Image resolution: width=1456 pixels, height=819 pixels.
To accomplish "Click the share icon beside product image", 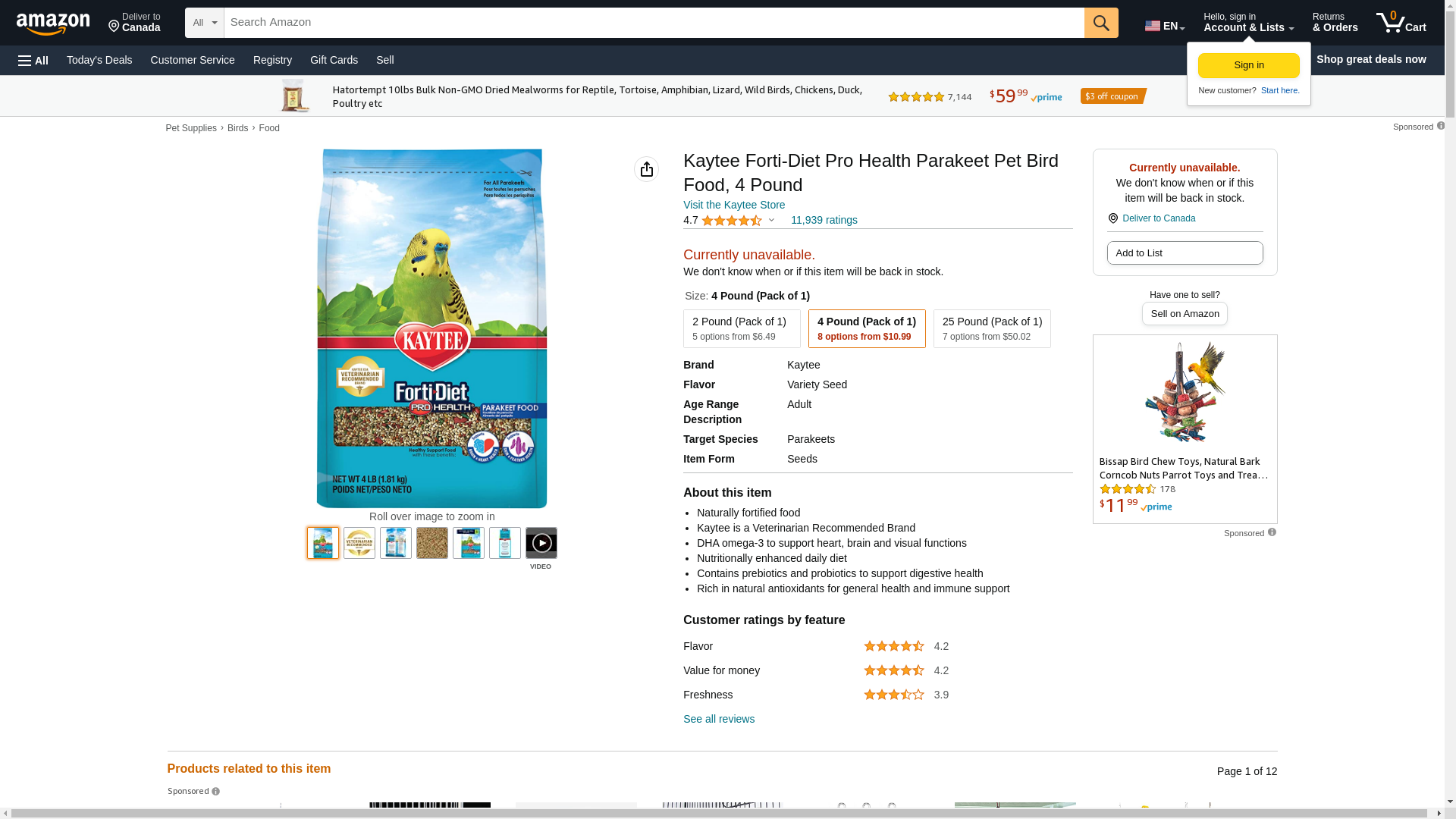I will tap(646, 169).
